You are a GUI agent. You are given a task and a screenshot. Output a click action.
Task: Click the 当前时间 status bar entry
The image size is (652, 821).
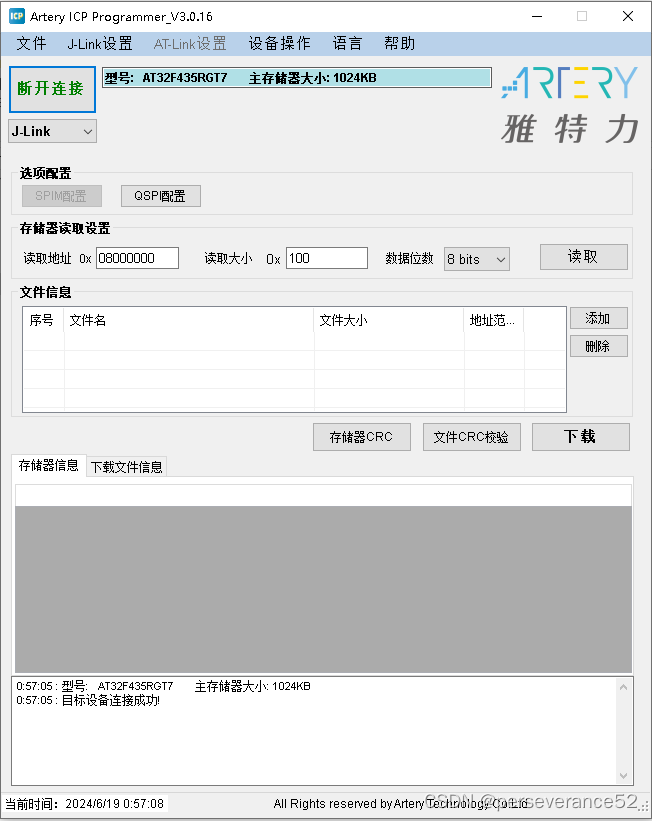click(85, 804)
